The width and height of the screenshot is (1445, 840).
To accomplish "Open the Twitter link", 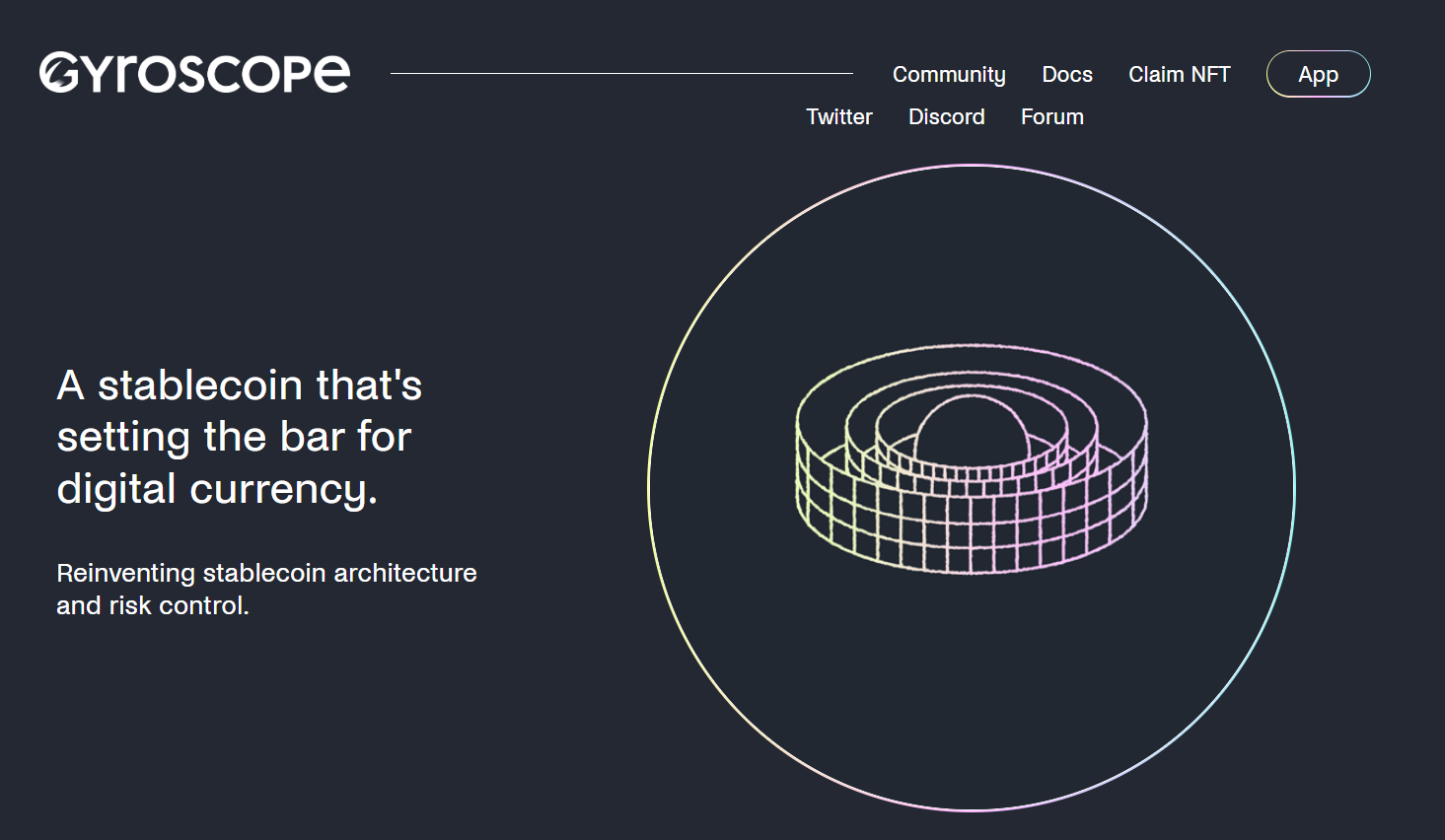I will tap(839, 117).
